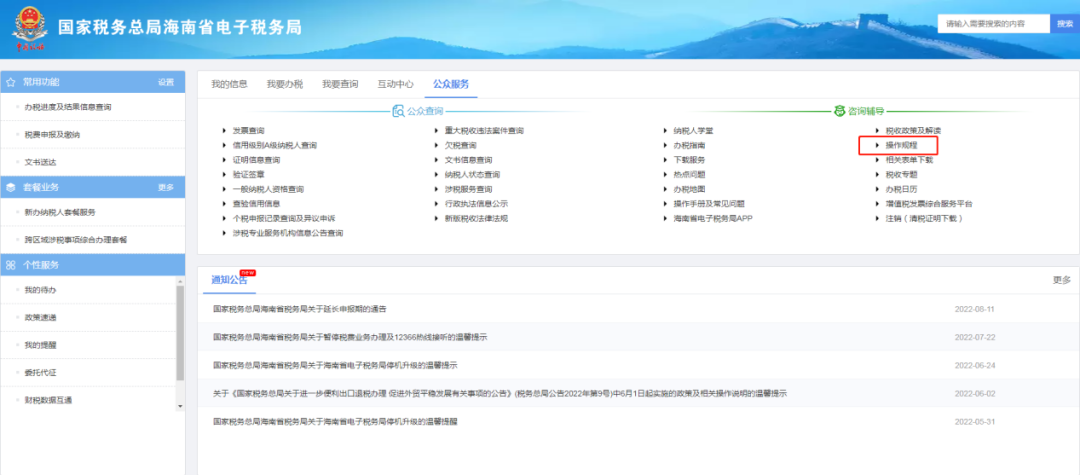Image resolution: width=1080 pixels, height=475 pixels.
Task: Select the 通知公告 tab
Action: click(229, 280)
